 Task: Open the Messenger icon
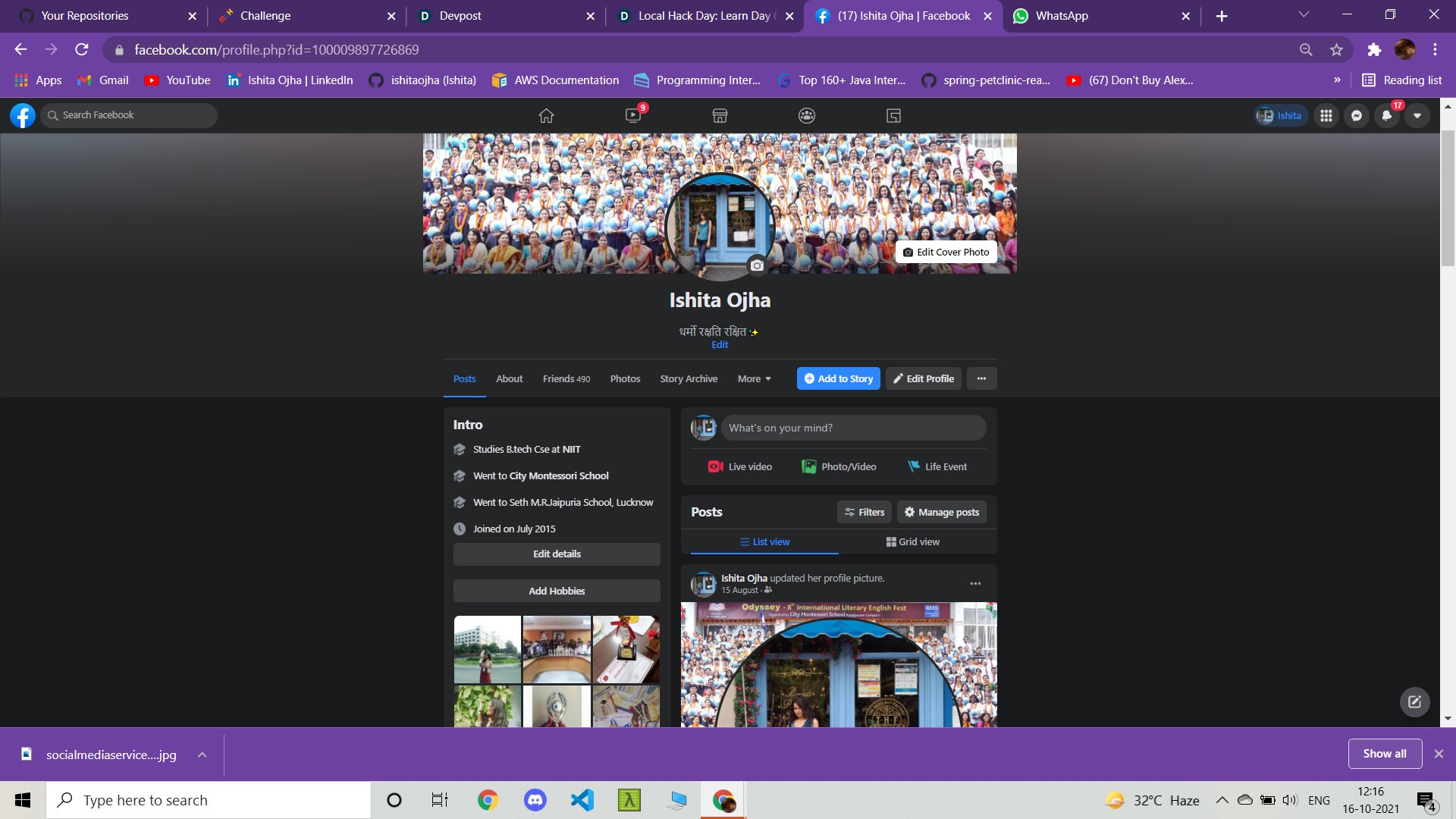click(1357, 115)
